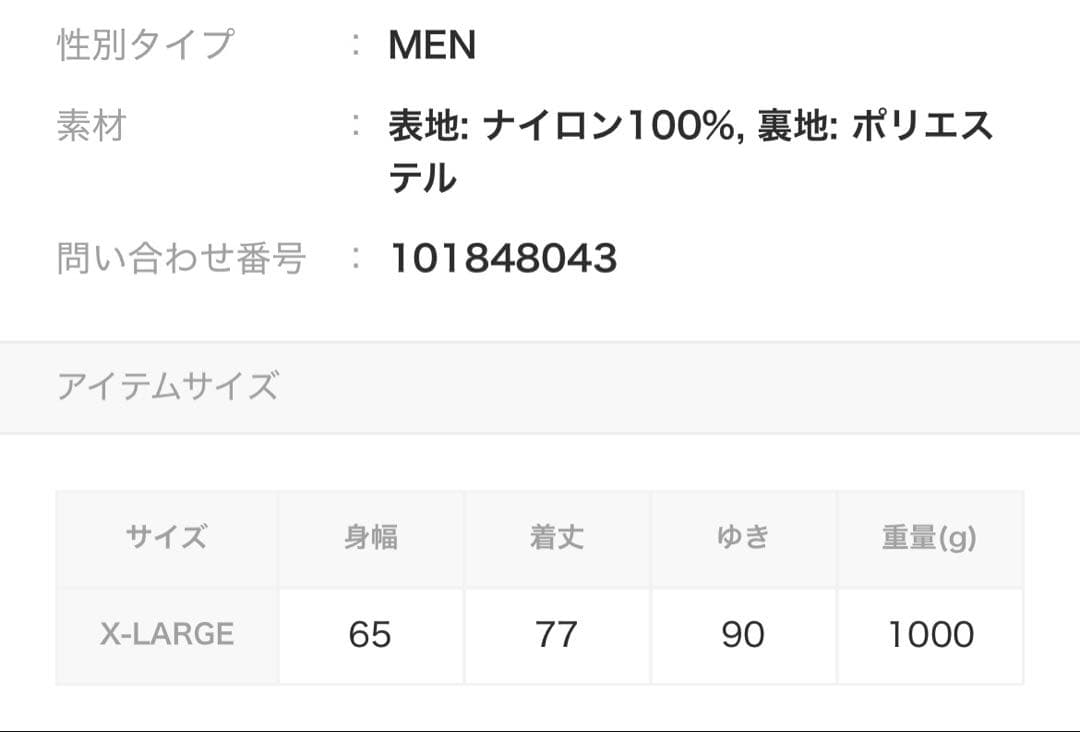Screen dimensions: 1080x732
Task: Click the アイテムサイズ section header
Action: click(167, 386)
